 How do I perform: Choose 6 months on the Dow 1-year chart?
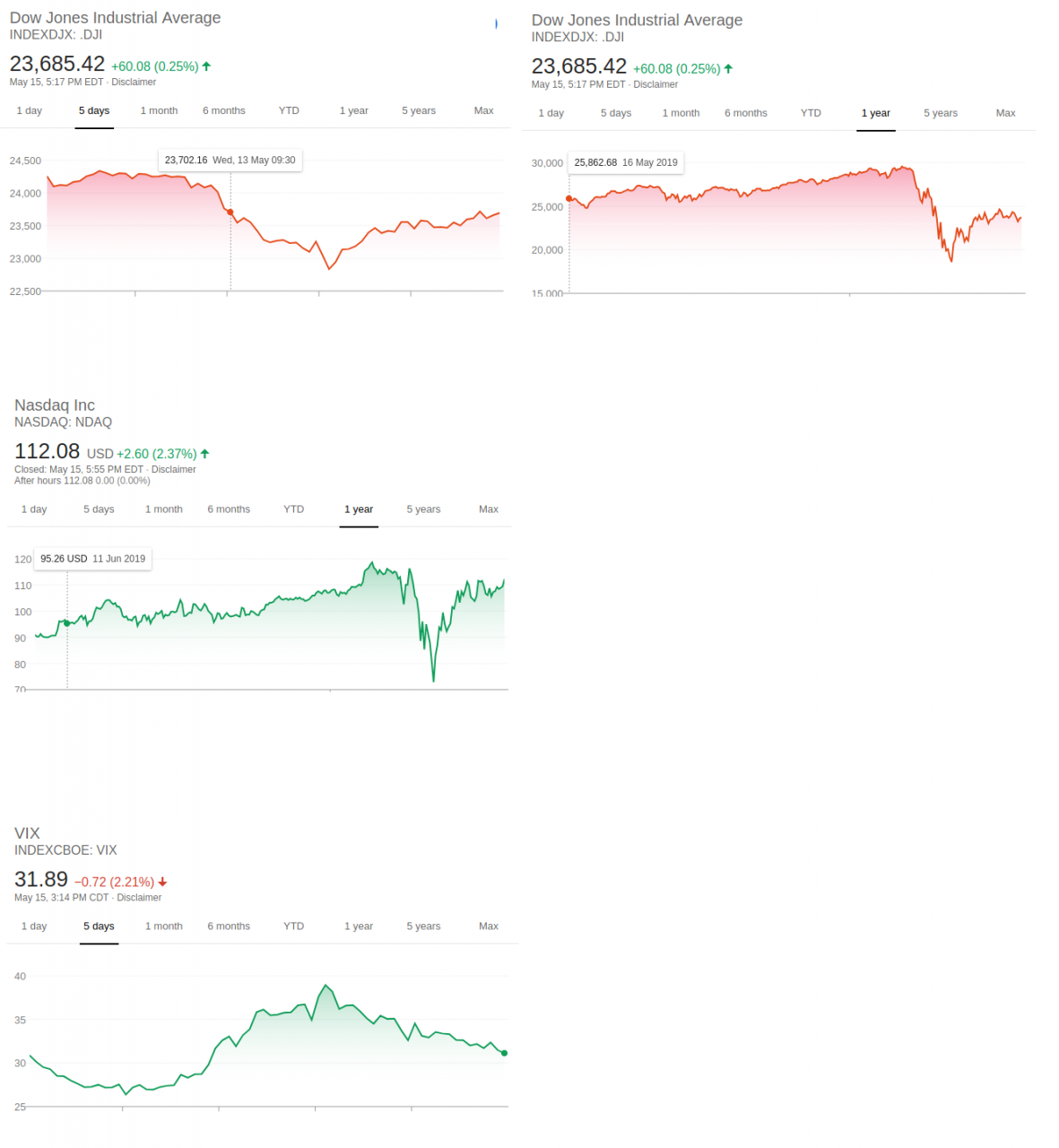click(x=746, y=114)
